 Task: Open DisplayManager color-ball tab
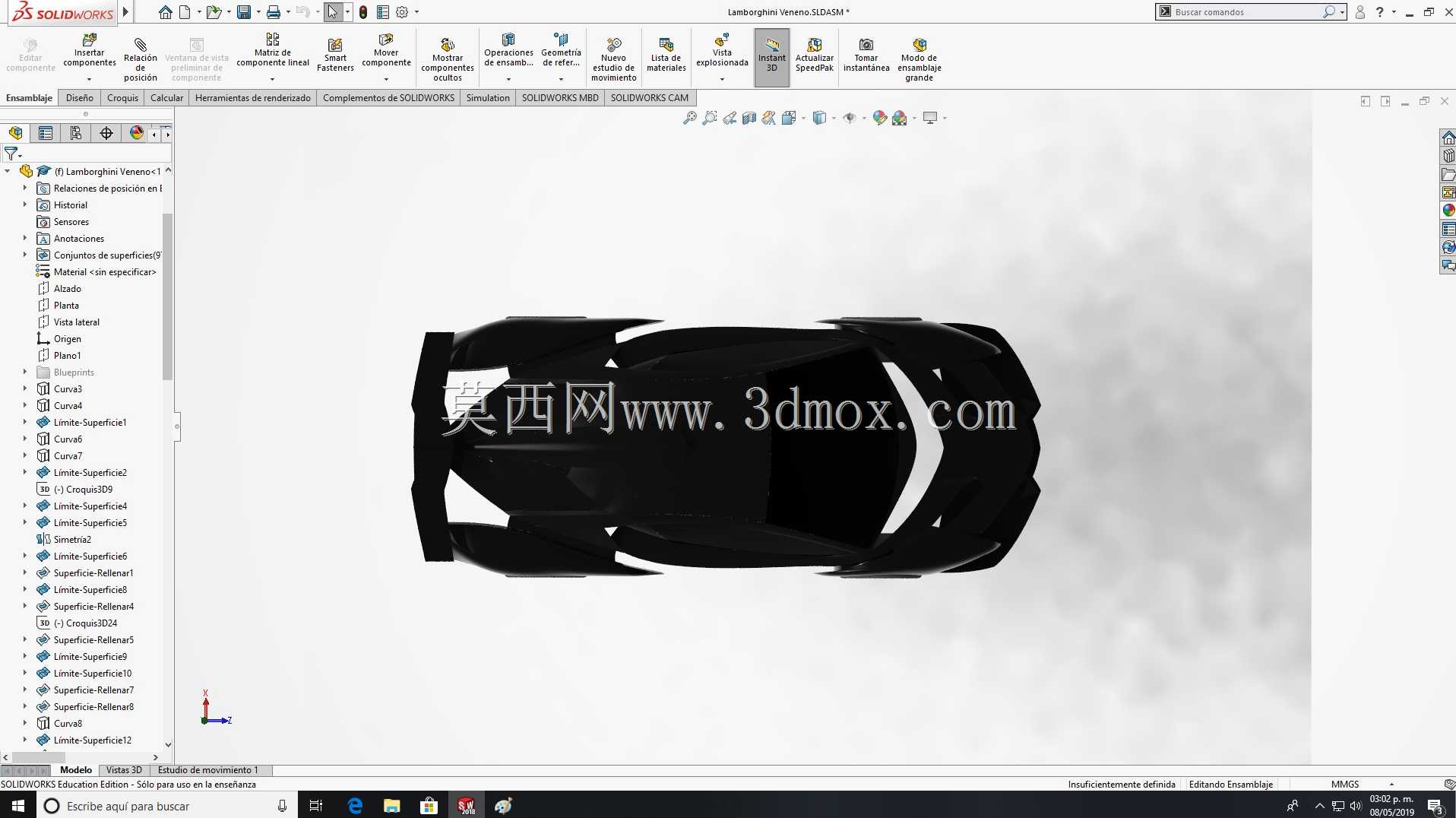pos(137,133)
